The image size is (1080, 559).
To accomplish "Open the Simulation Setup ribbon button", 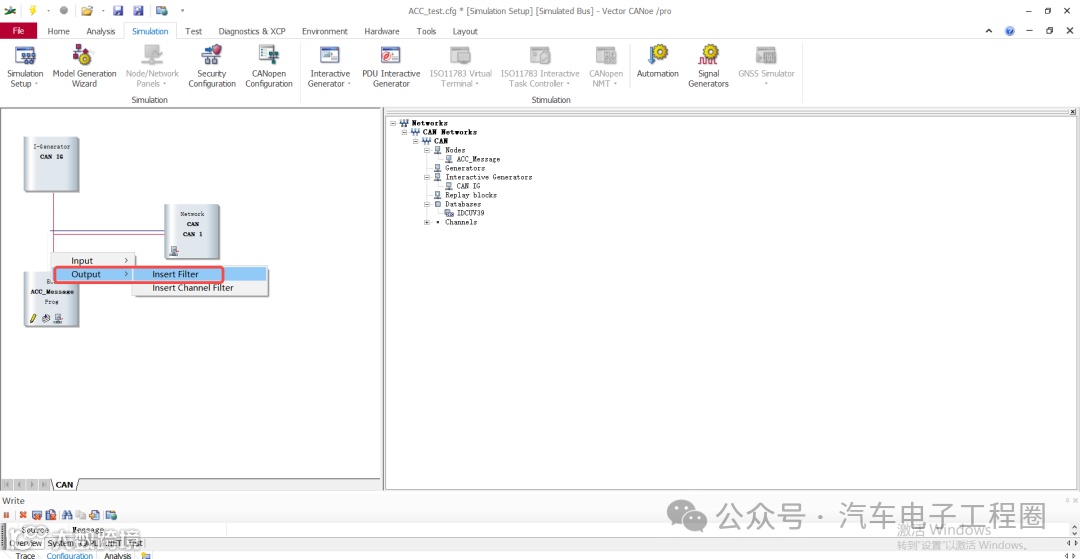I will [25, 67].
